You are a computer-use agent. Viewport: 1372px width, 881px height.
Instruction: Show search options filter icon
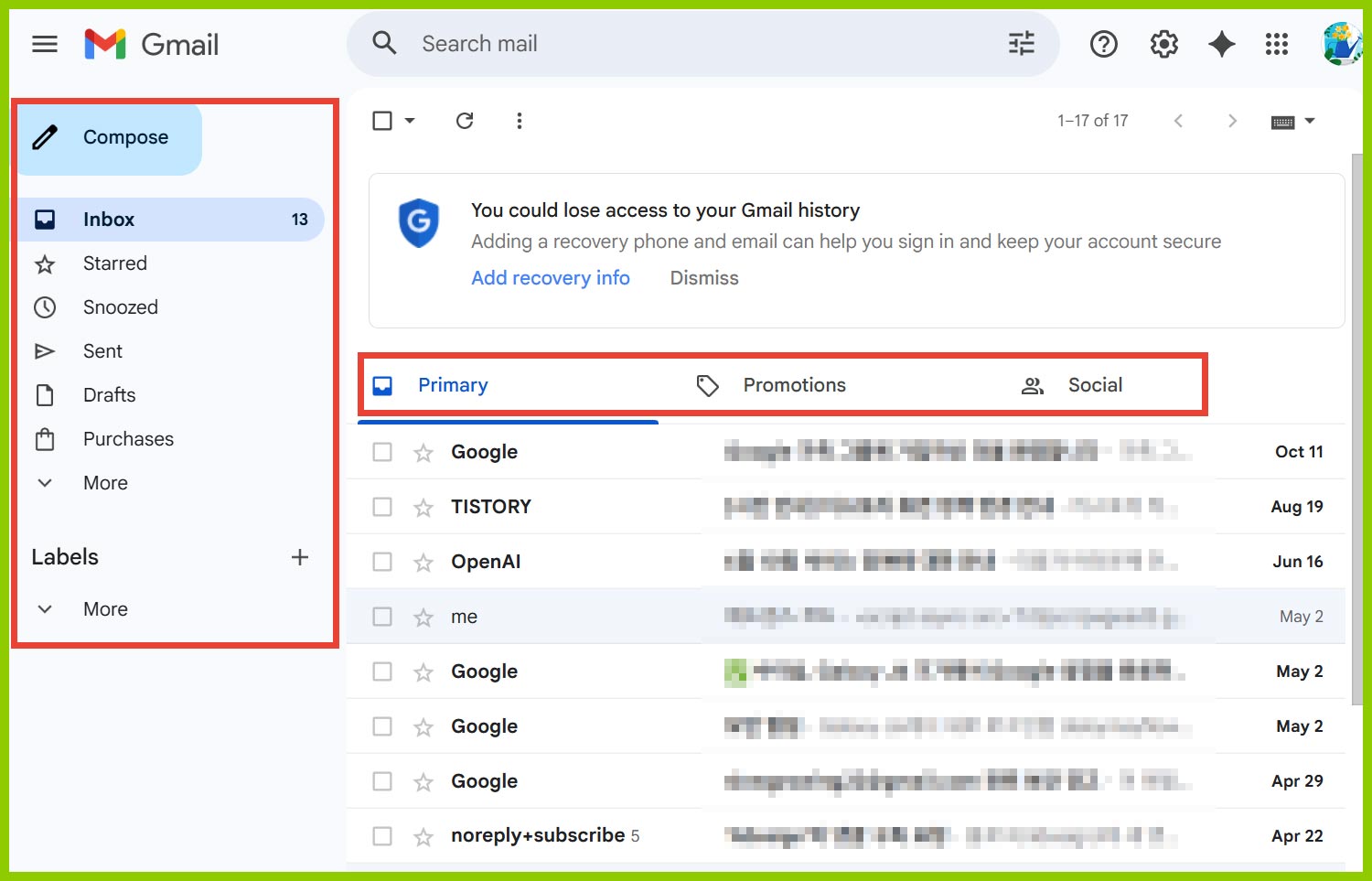(1021, 43)
